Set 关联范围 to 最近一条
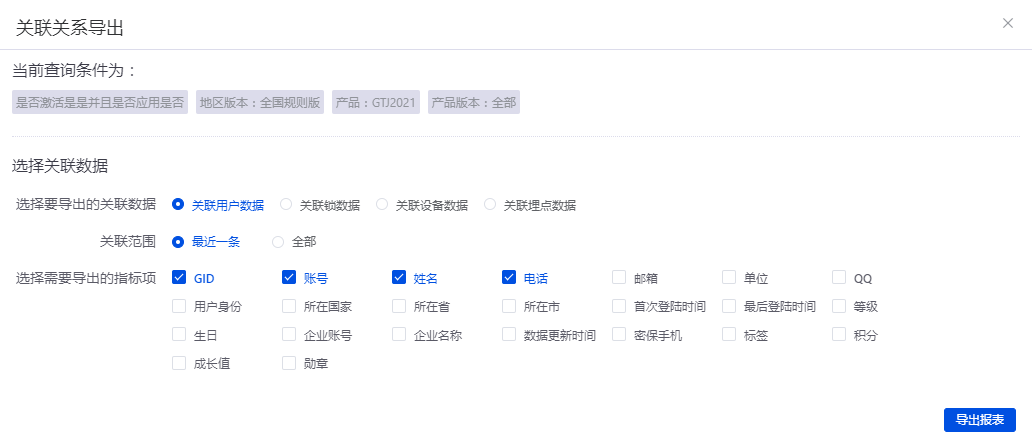The width and height of the screenshot is (1032, 445). tap(178, 241)
